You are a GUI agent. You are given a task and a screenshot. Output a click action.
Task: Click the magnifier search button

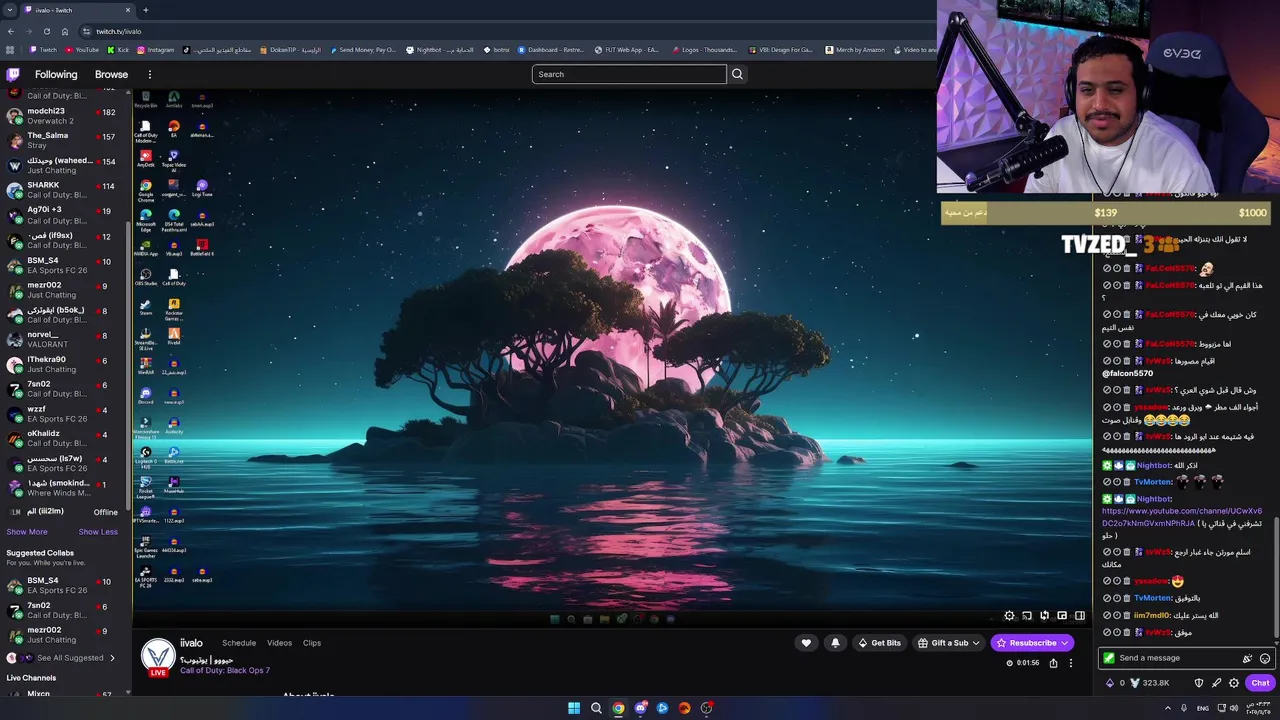coord(737,74)
